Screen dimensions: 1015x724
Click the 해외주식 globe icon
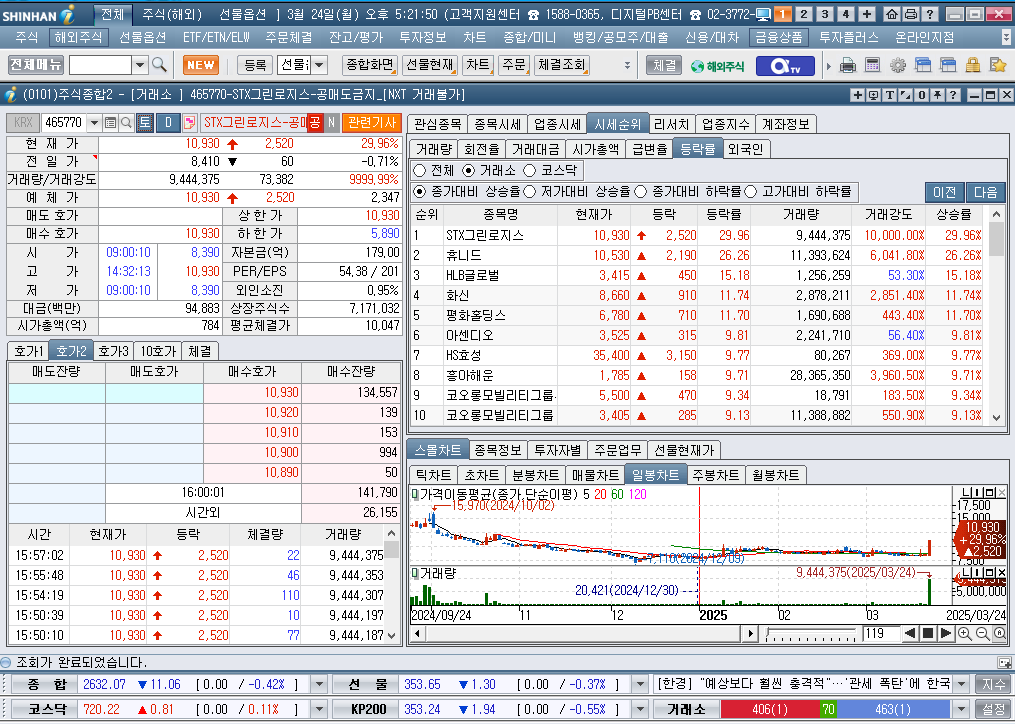tap(717, 65)
